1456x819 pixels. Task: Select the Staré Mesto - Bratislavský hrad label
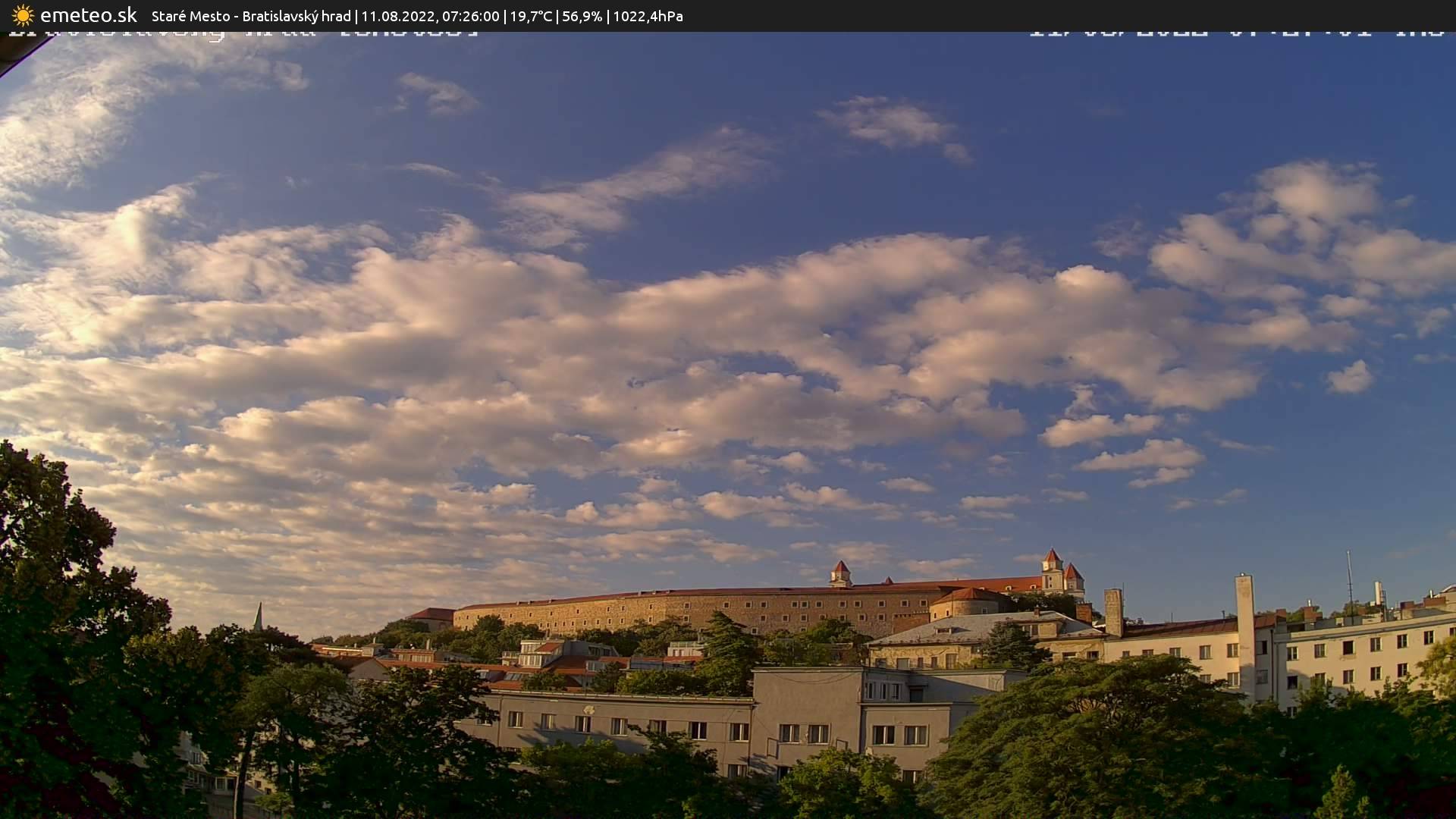pos(251,16)
